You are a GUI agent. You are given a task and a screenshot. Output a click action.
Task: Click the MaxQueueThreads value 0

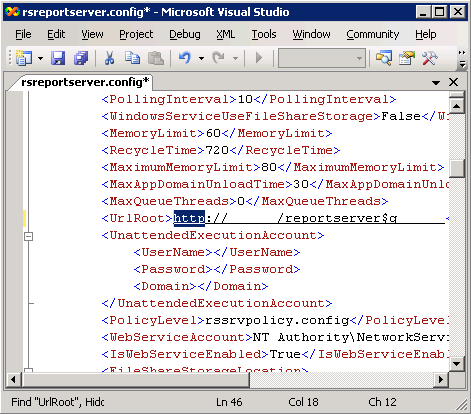pos(241,201)
